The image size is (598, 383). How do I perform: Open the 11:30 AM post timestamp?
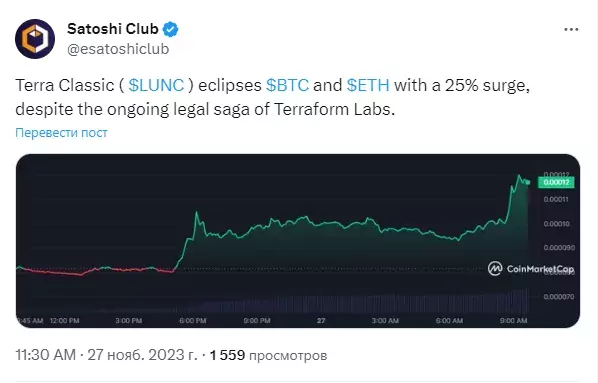(46, 355)
